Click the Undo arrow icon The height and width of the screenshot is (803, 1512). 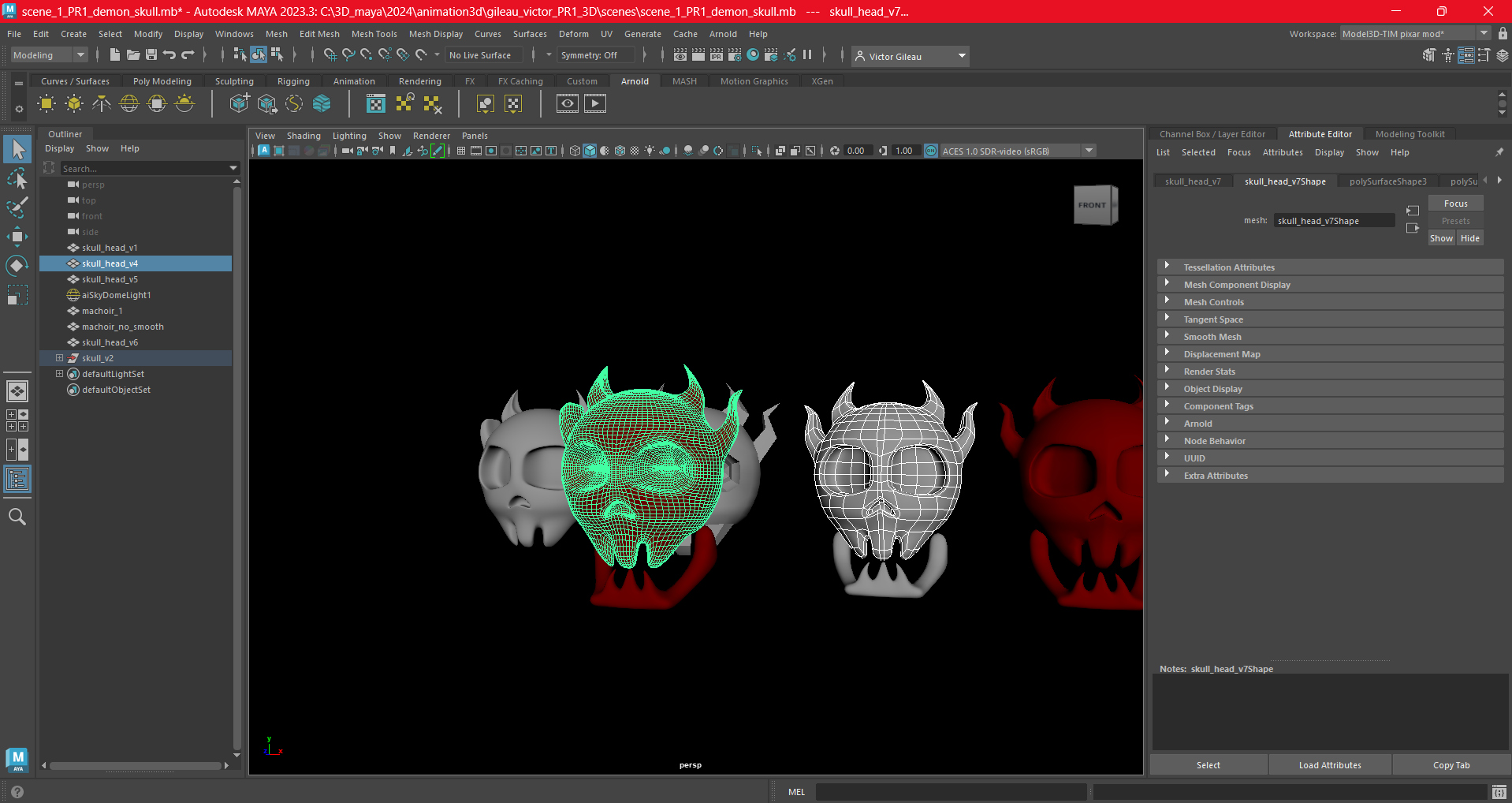click(169, 54)
